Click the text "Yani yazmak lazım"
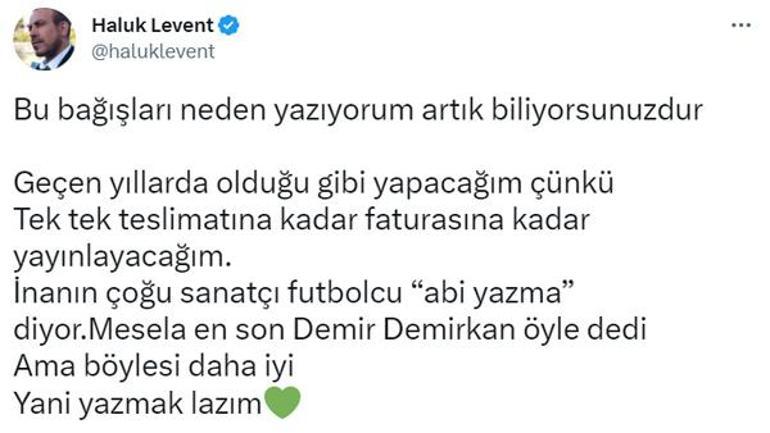Screen dimensions: 770x433 coord(138,404)
